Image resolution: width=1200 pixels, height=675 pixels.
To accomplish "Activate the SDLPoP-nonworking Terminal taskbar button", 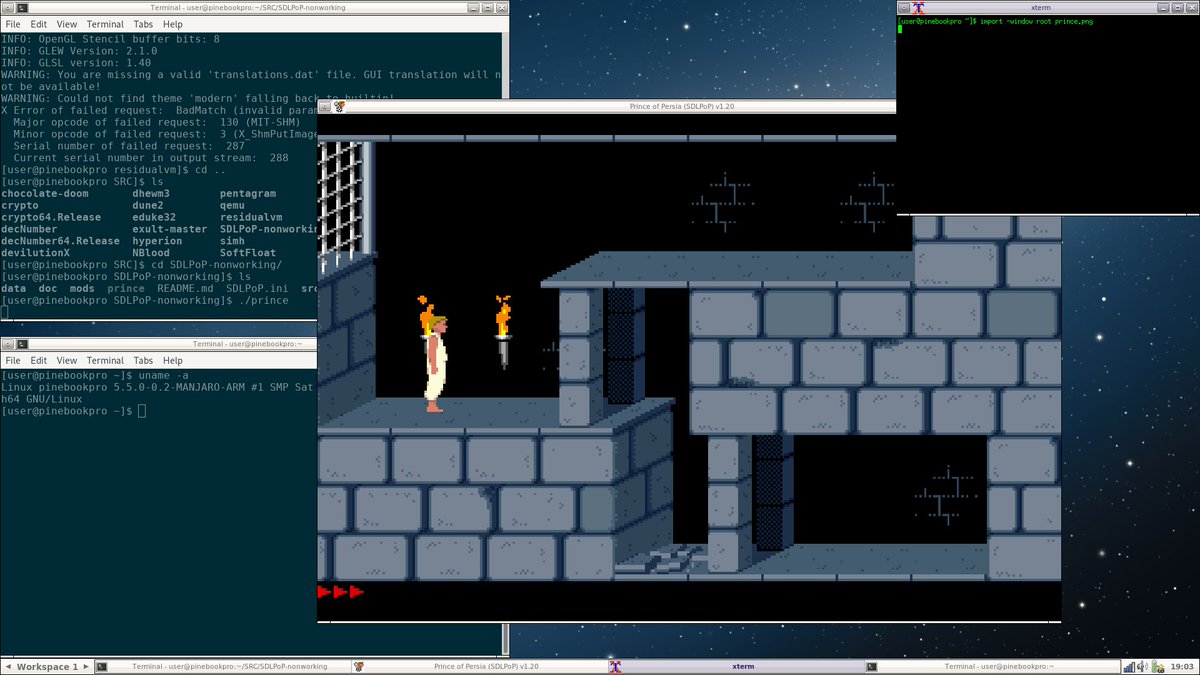I will pos(221,666).
